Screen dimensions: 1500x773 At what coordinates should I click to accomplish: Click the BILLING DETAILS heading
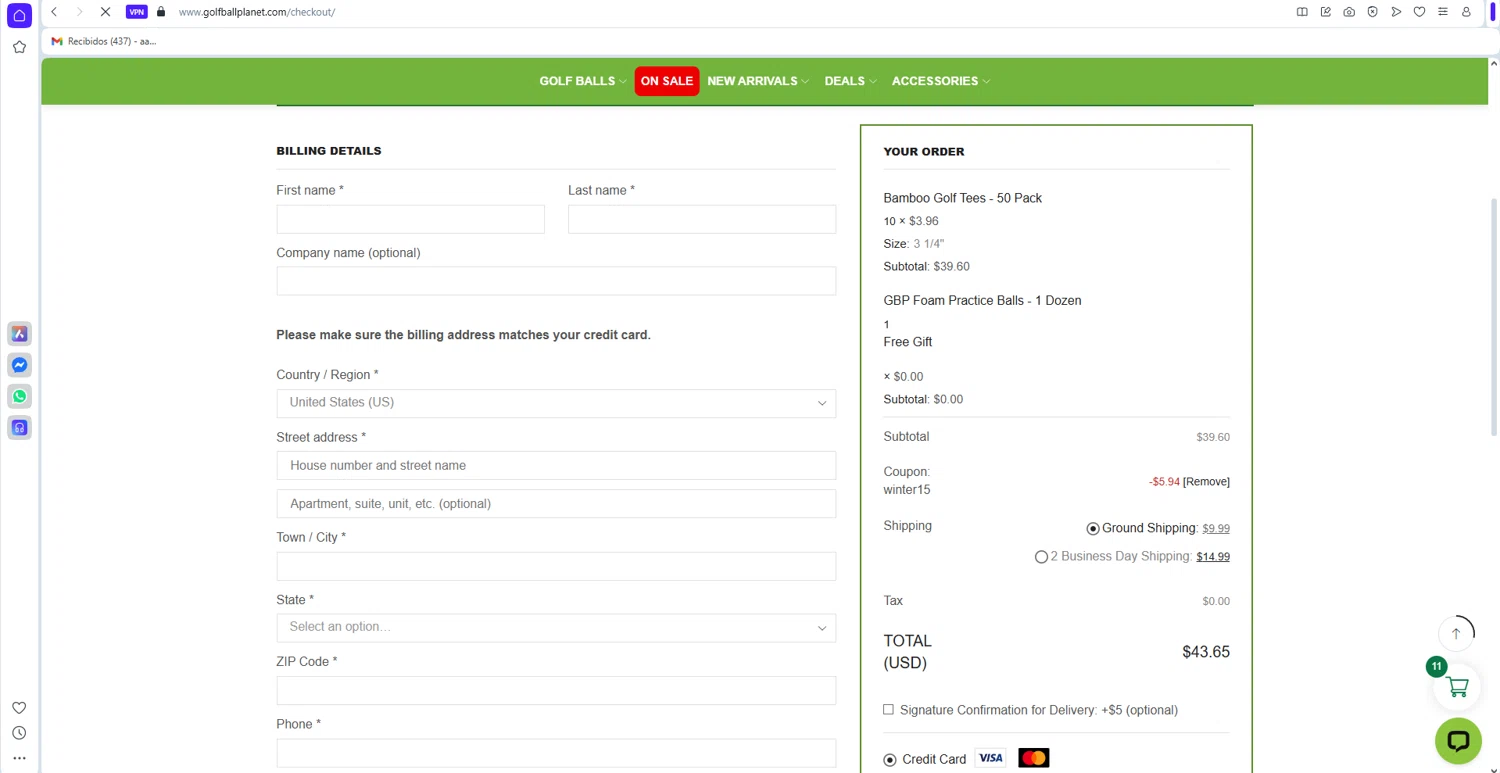pyautogui.click(x=329, y=151)
